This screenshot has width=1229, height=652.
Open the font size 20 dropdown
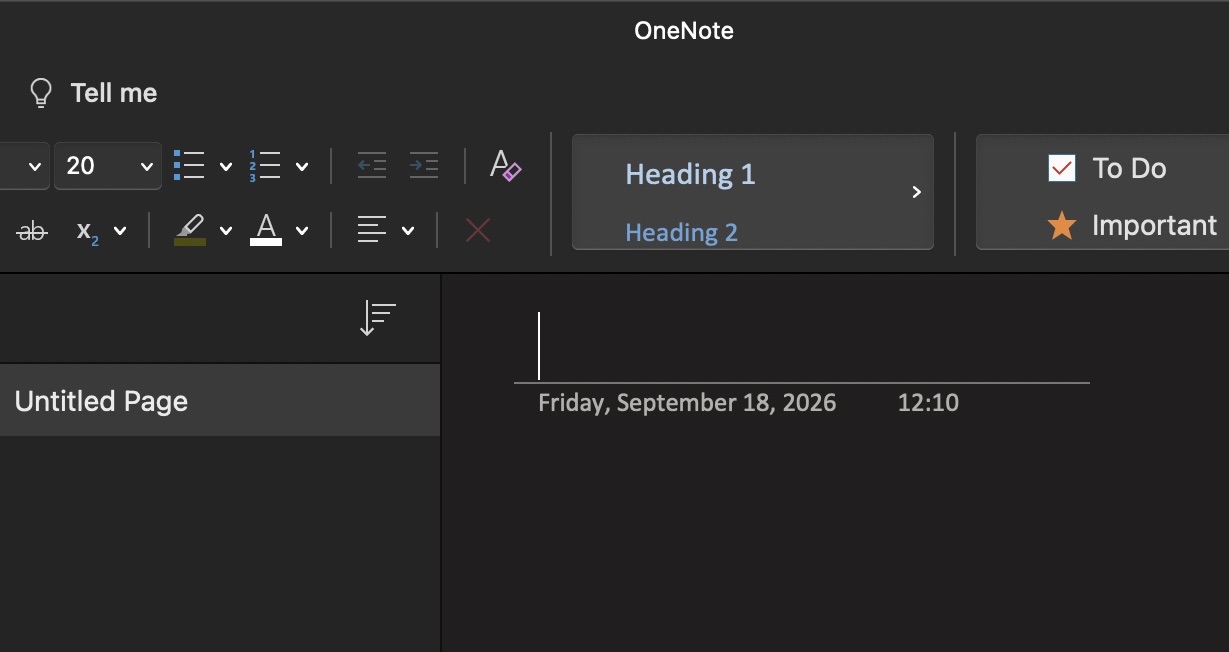click(x=147, y=166)
